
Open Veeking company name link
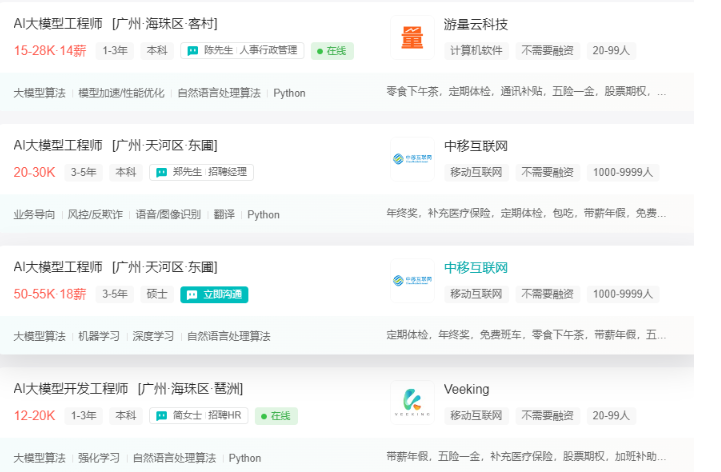(466, 389)
